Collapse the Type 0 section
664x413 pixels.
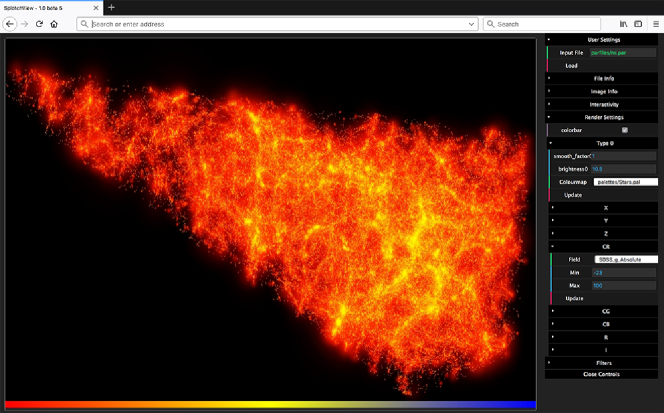[603, 143]
